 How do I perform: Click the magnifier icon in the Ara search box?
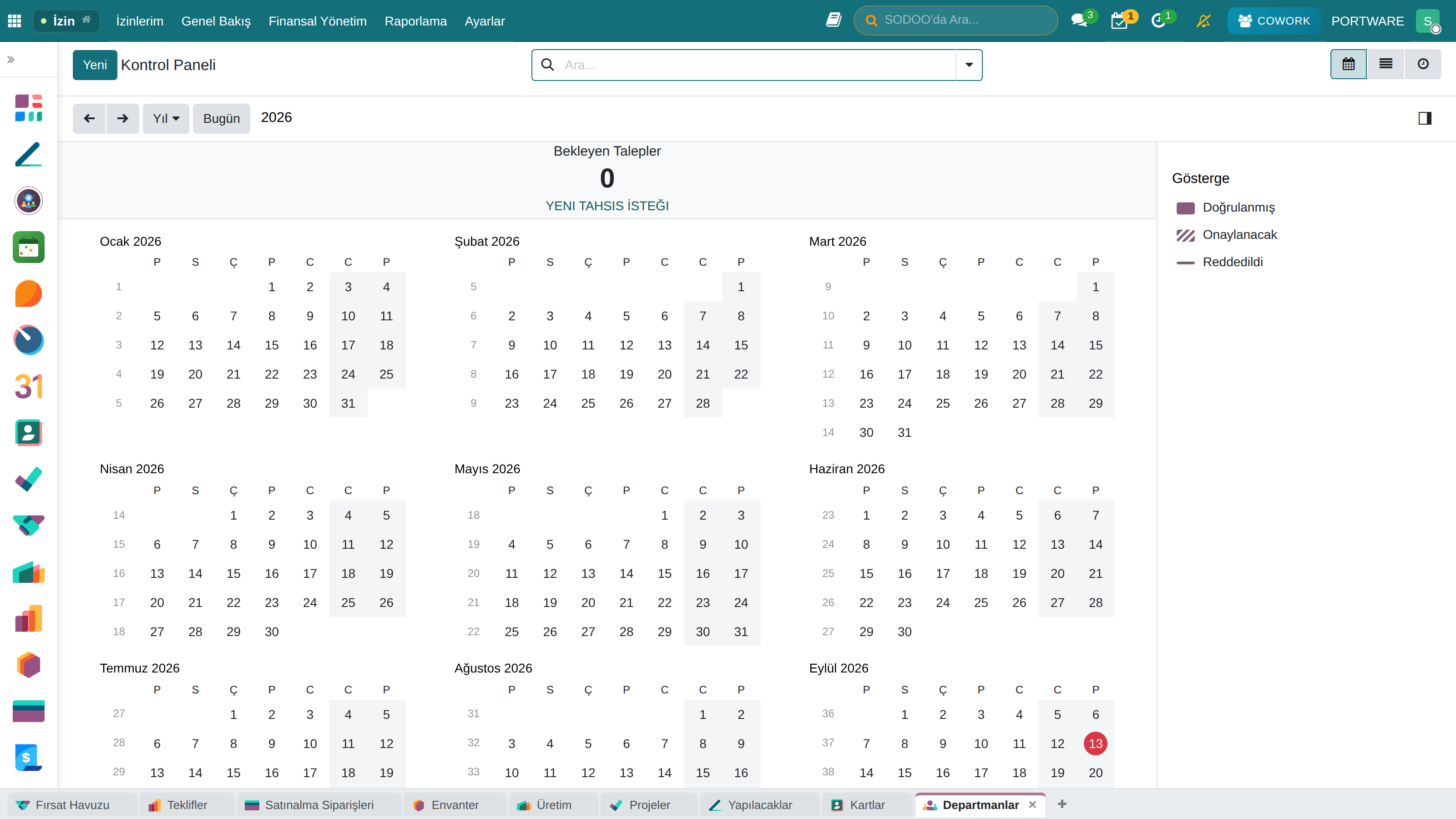pos(548,65)
